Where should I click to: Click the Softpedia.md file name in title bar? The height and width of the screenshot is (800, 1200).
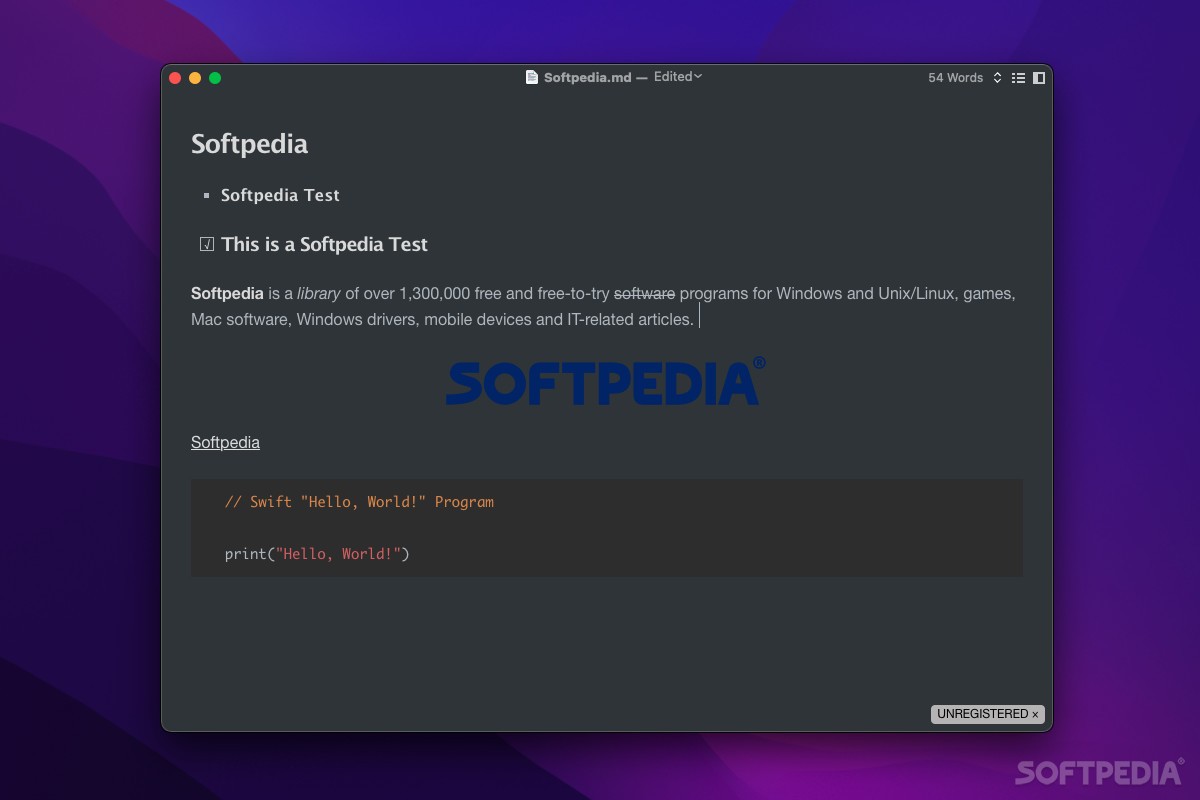pos(587,77)
